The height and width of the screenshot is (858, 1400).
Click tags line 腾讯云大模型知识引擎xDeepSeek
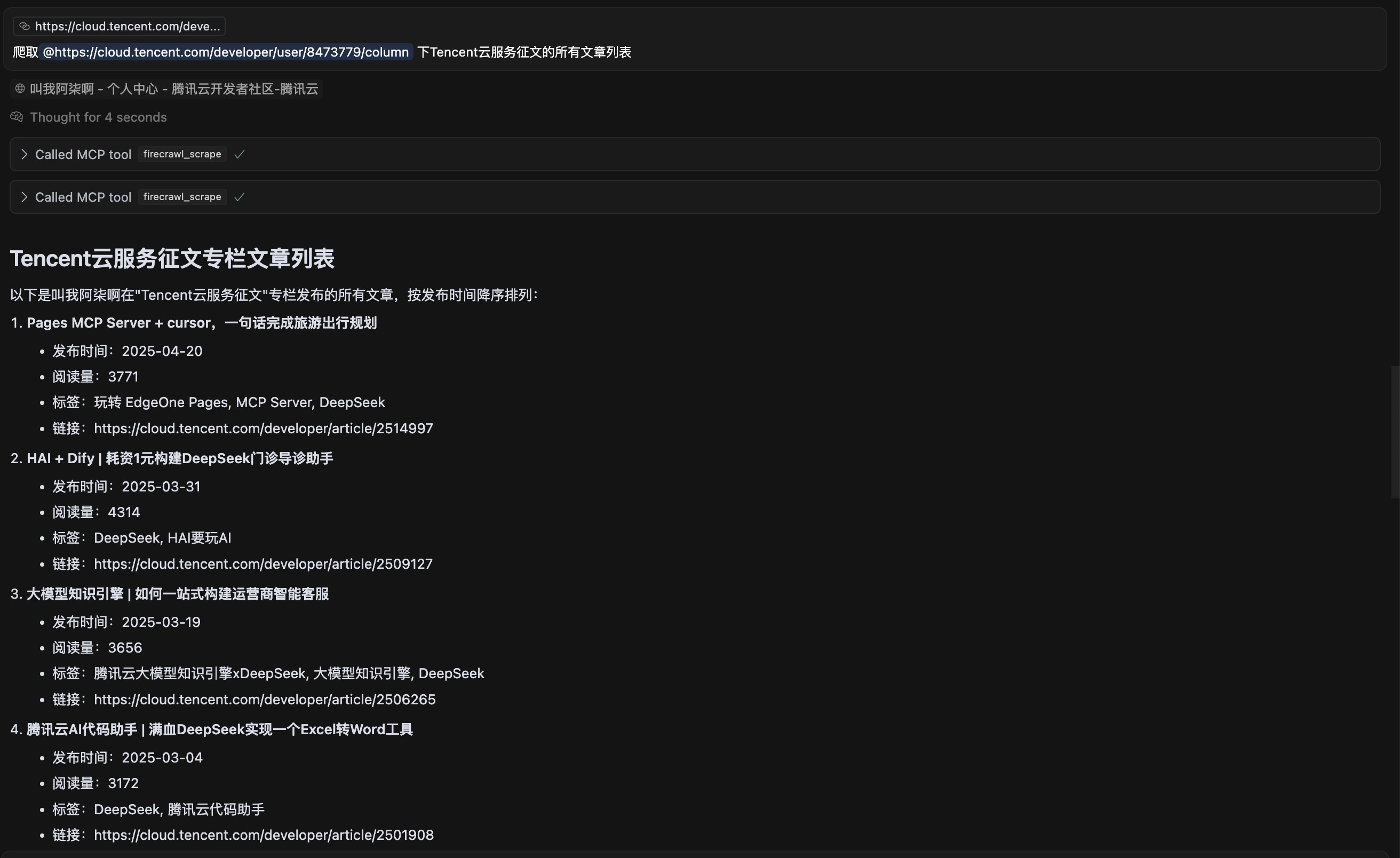click(x=268, y=673)
